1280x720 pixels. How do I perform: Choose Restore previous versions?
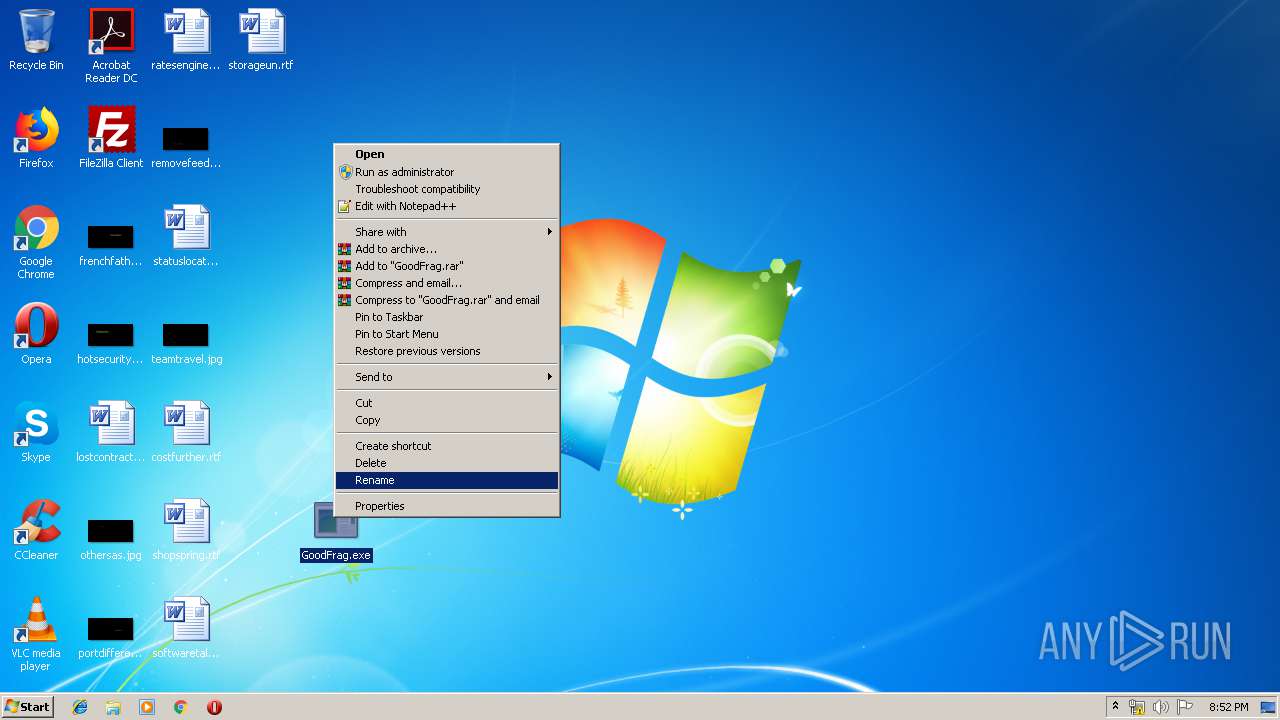[x=446, y=351]
